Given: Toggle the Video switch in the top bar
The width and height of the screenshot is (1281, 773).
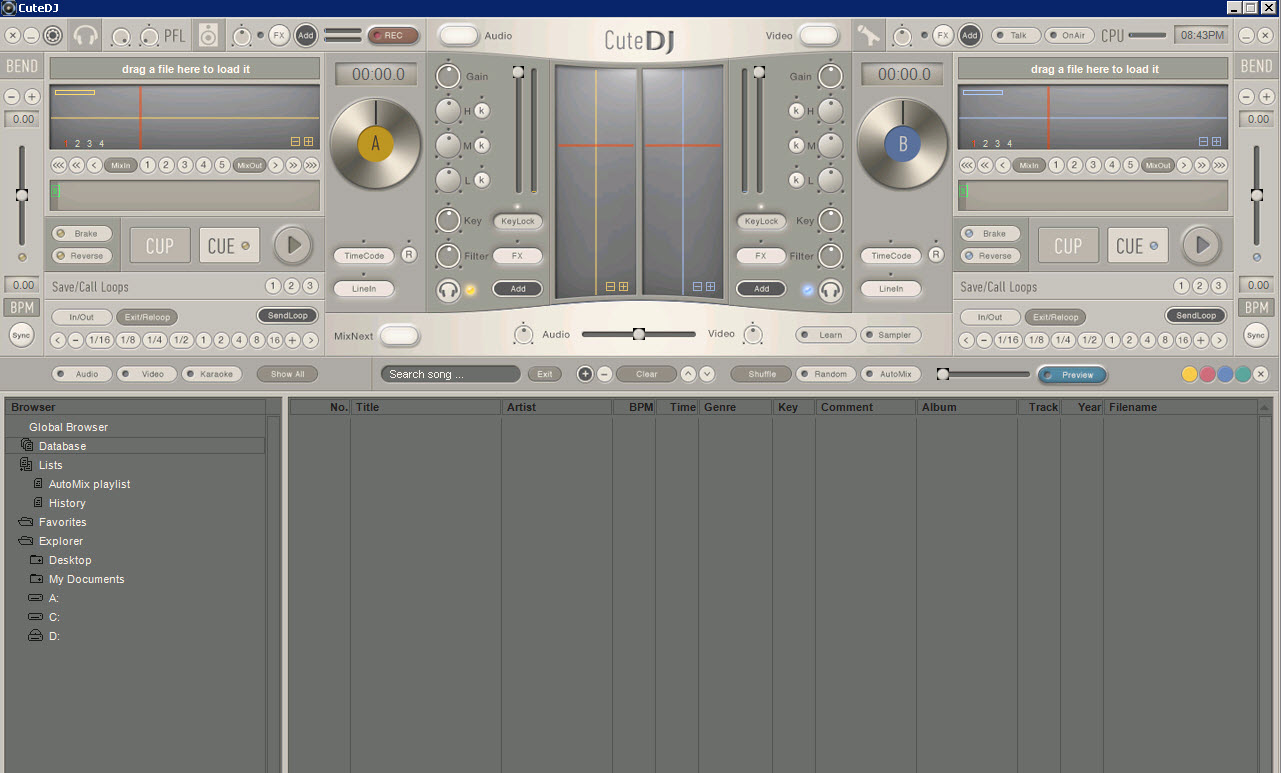Looking at the screenshot, I should pos(818,35).
